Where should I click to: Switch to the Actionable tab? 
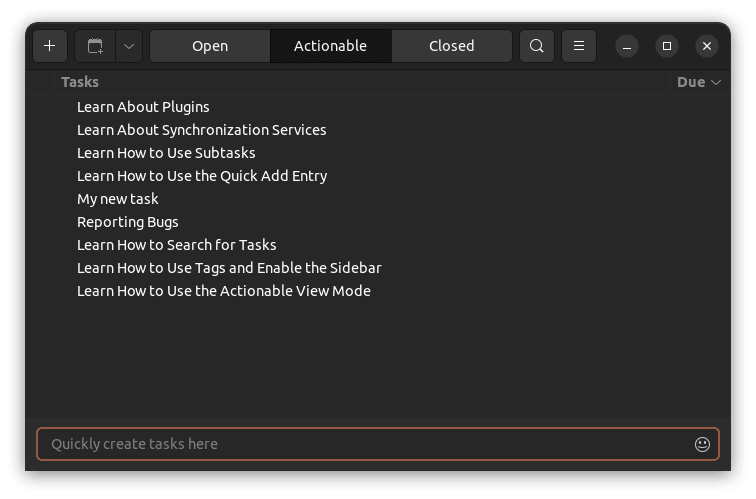[331, 46]
